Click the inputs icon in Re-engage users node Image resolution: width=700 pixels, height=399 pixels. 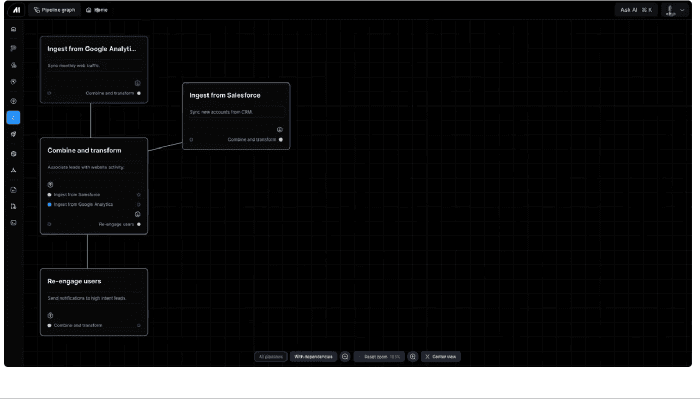50,316
